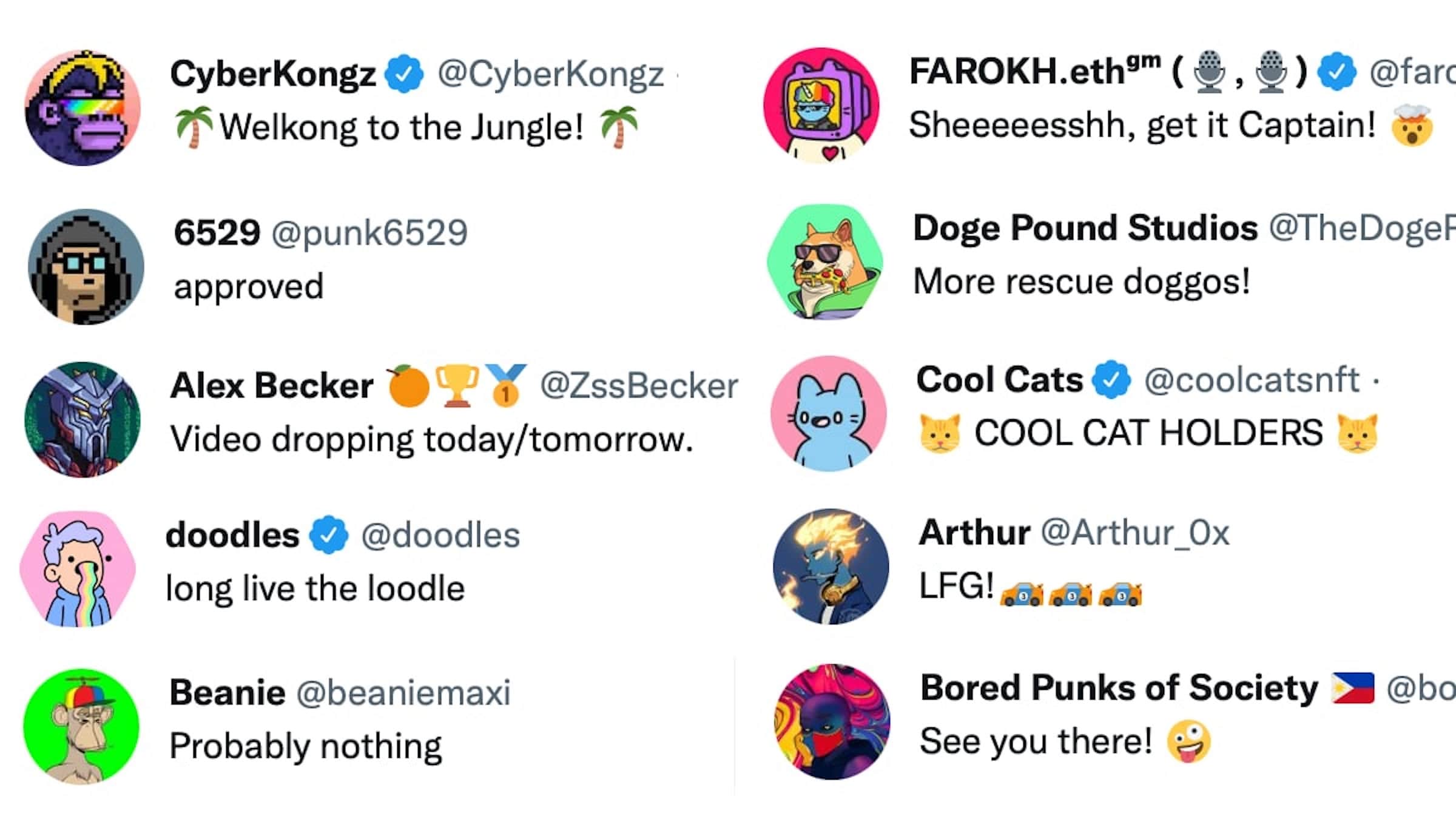Open the @ZssBecker profile handle
Viewport: 1456px width, 819px height.
[639, 386]
